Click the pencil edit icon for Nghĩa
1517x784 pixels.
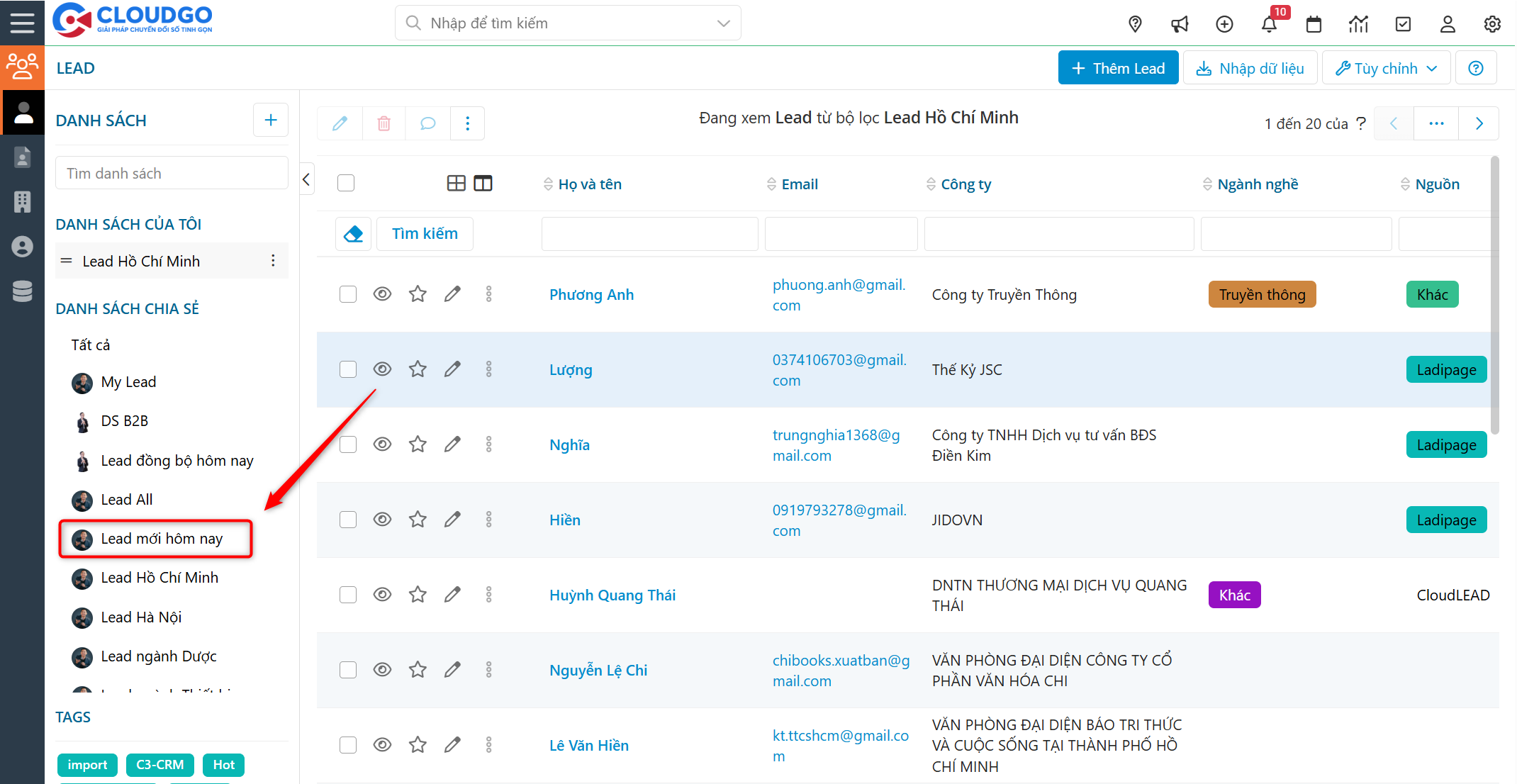(452, 444)
